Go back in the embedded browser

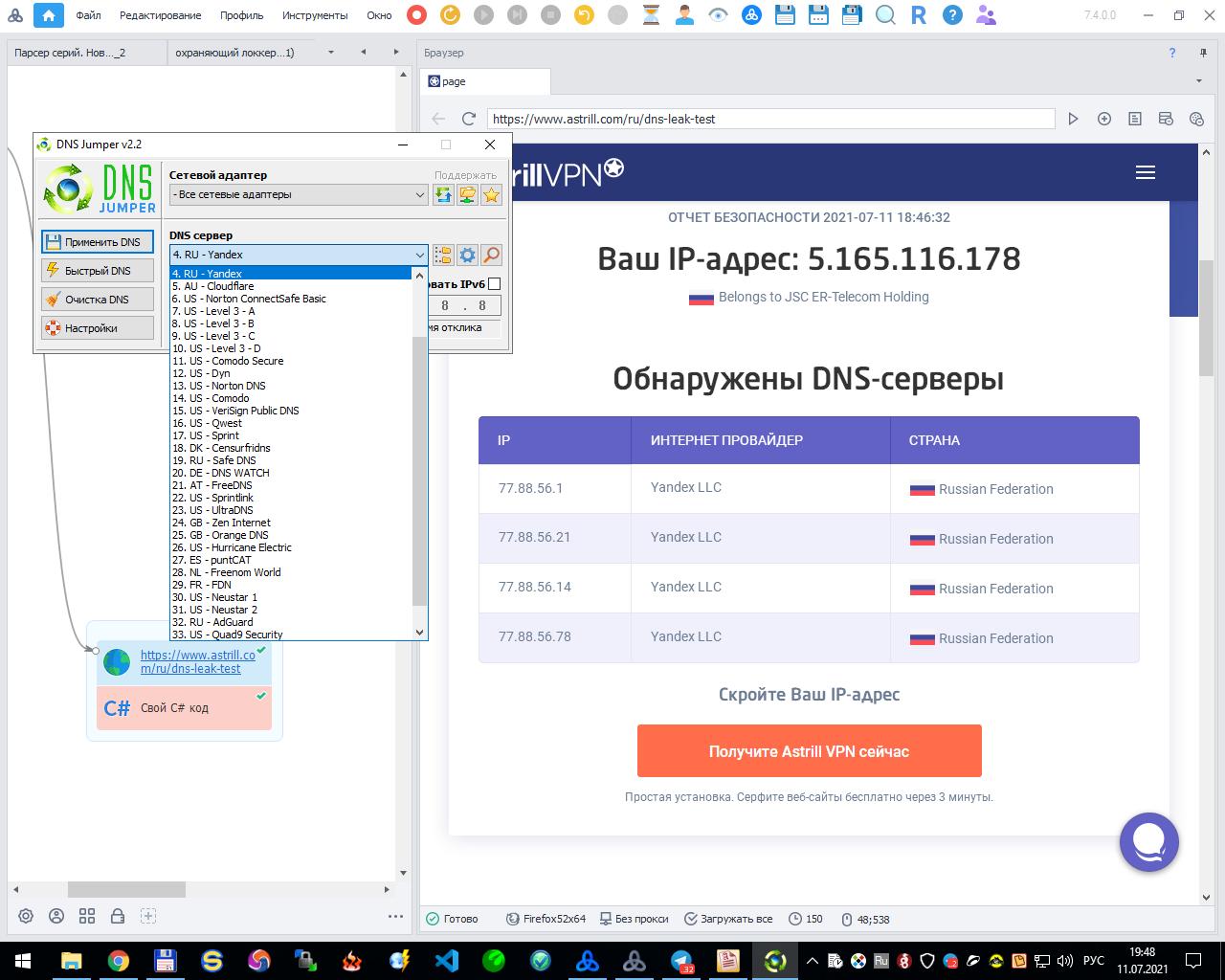pyautogui.click(x=438, y=119)
